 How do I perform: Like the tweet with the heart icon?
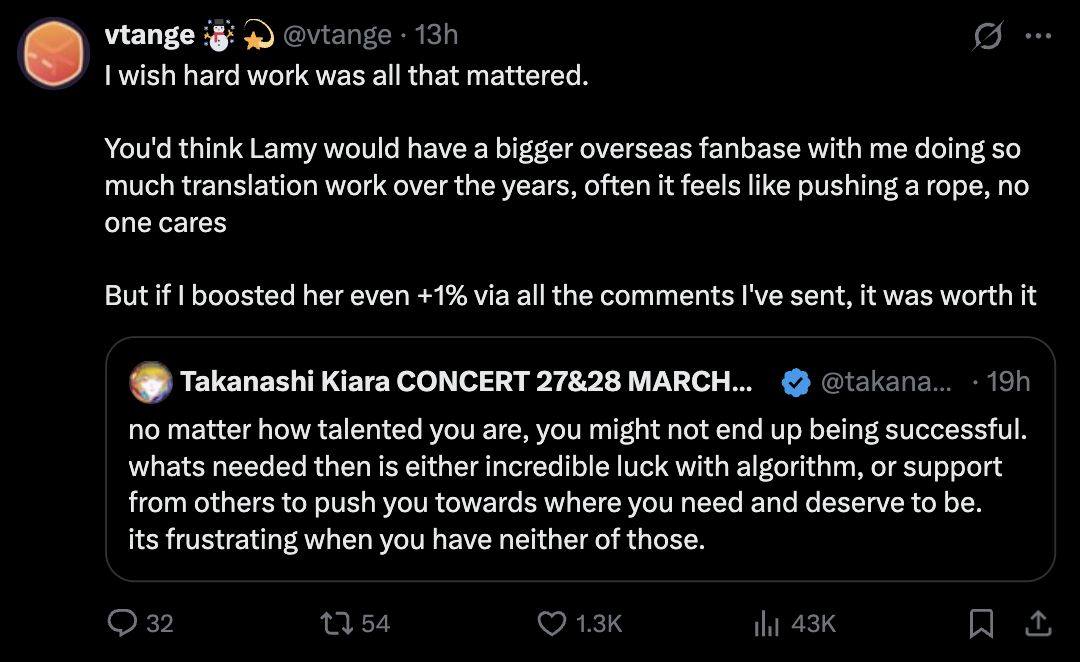click(x=552, y=623)
